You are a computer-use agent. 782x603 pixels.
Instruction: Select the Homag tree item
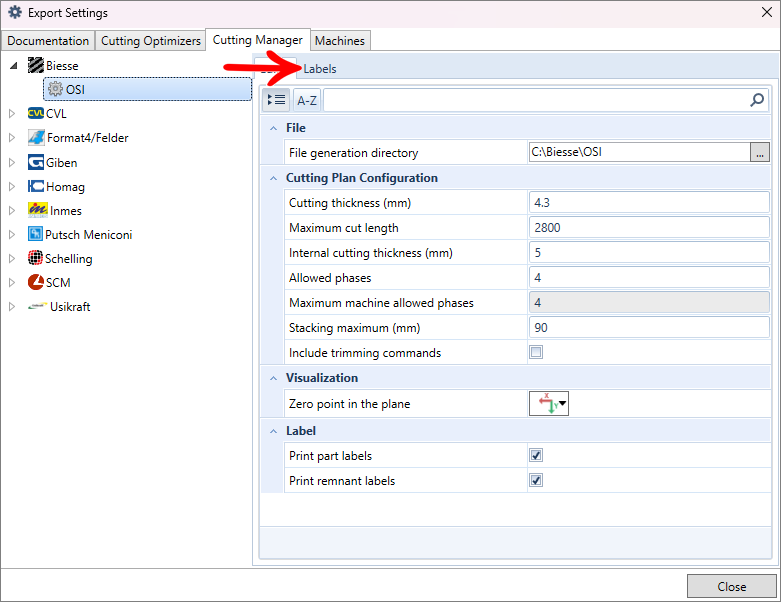point(65,187)
